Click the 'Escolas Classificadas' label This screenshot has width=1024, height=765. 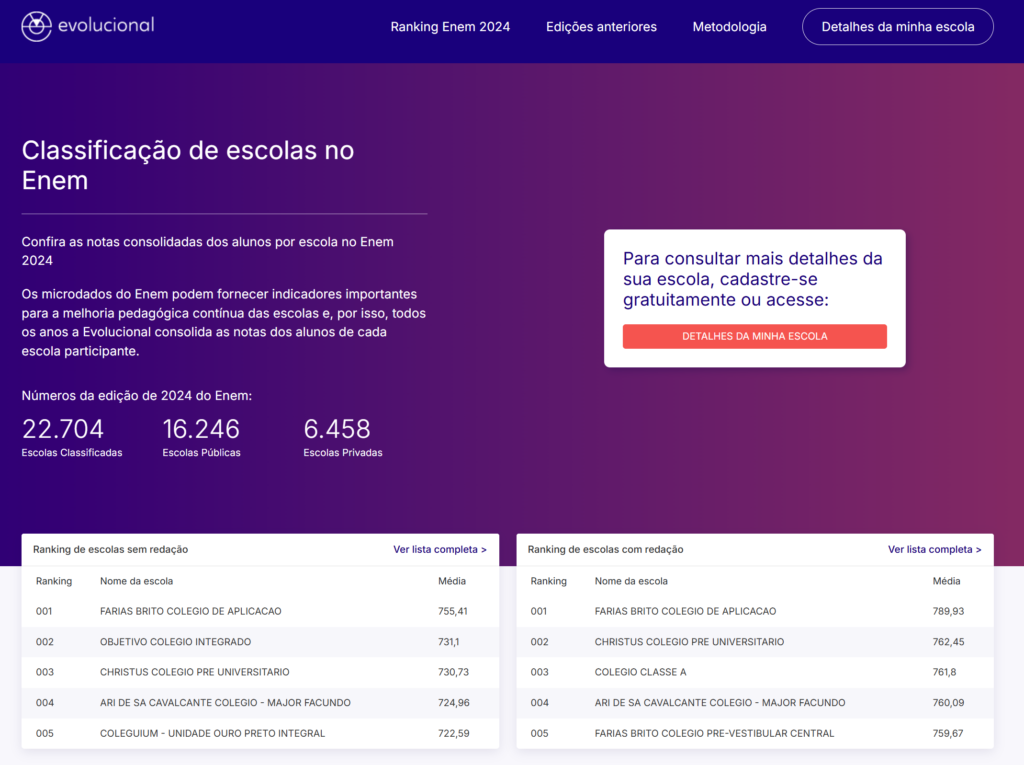pos(72,453)
